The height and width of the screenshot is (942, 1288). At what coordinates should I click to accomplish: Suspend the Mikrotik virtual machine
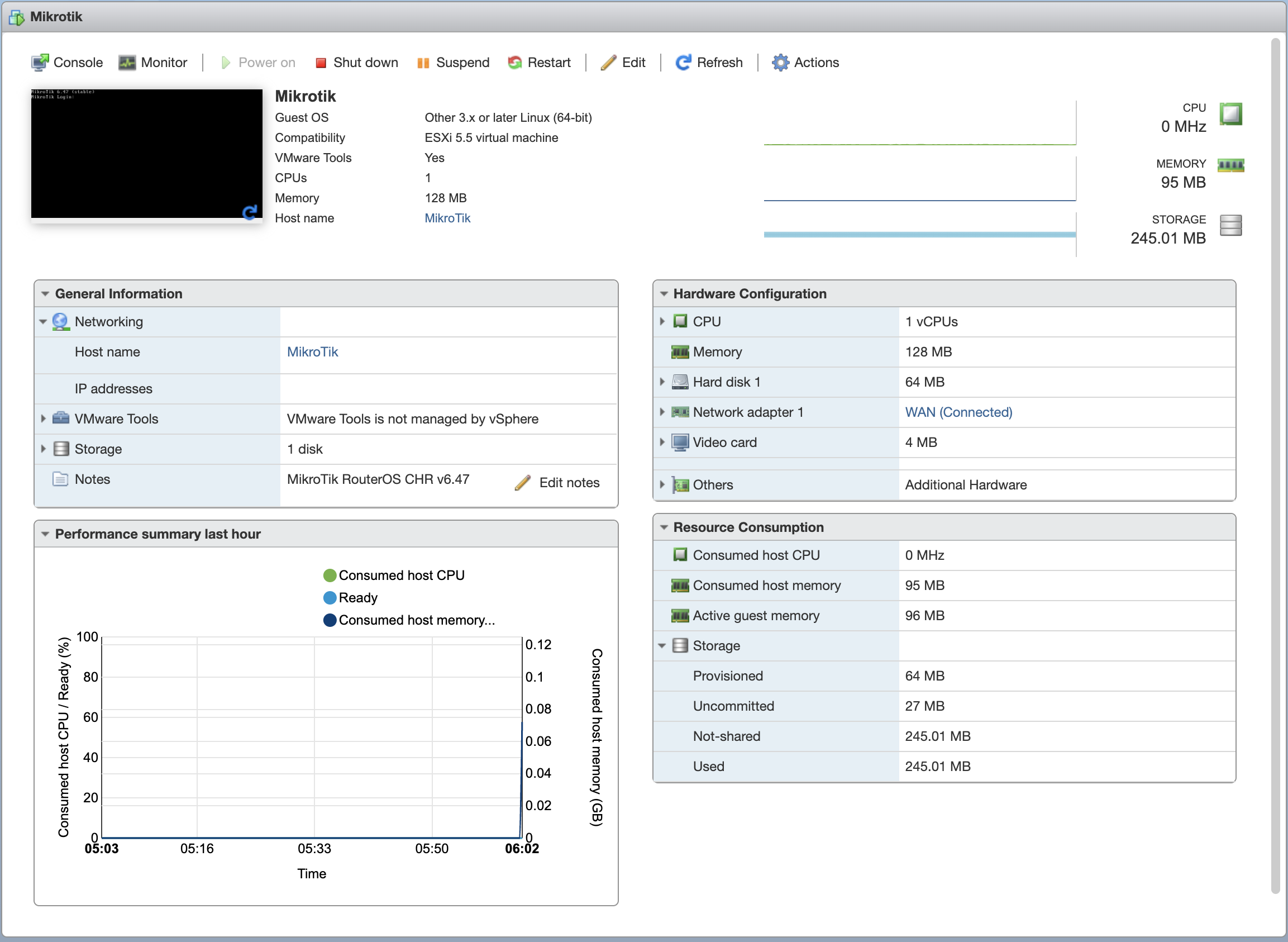pyautogui.click(x=453, y=62)
